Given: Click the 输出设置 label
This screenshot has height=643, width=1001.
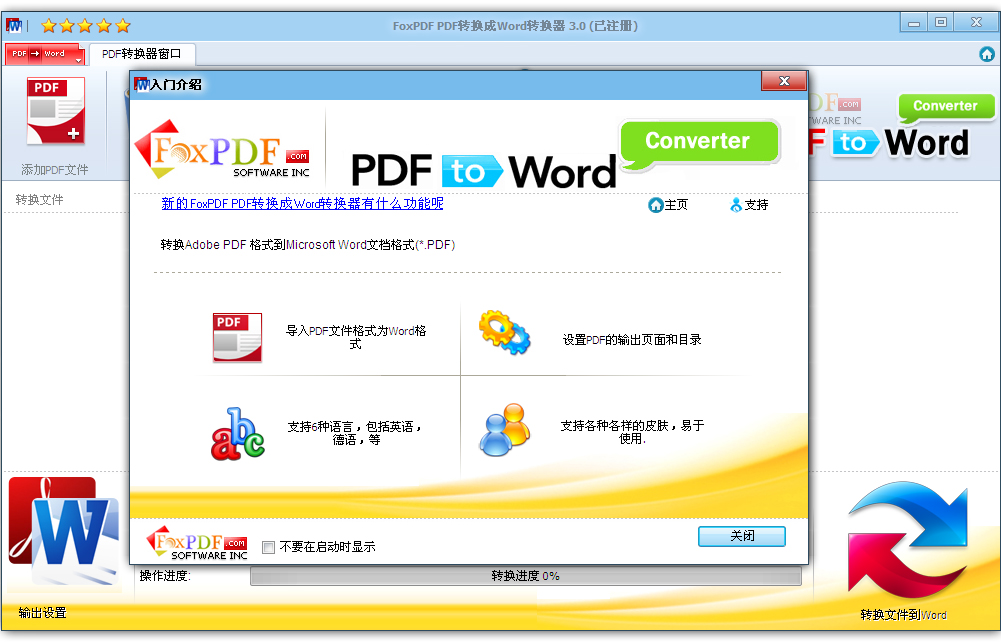Looking at the screenshot, I should pyautogui.click(x=42, y=613).
